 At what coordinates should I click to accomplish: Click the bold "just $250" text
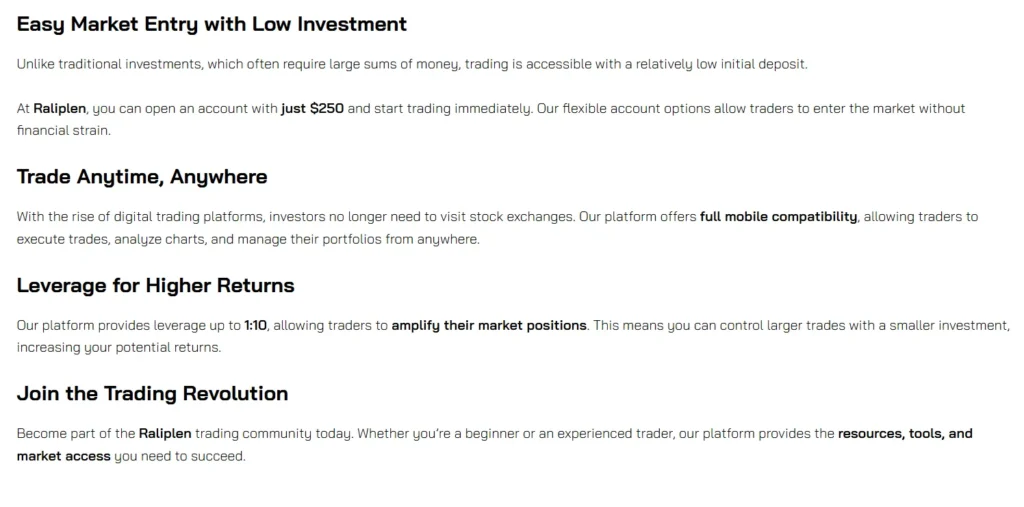pos(312,108)
